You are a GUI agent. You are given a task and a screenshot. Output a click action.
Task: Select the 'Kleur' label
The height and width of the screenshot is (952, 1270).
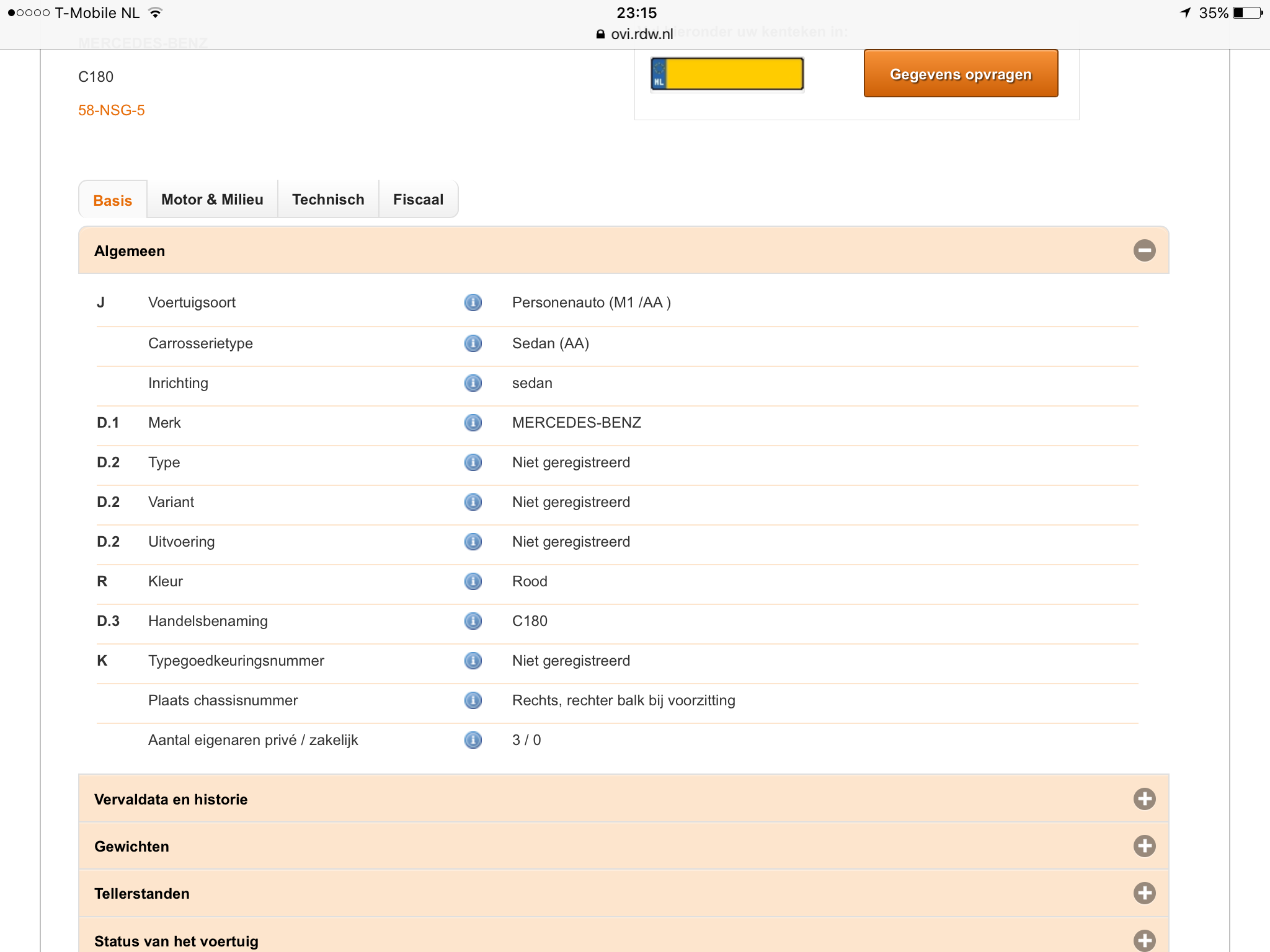[166, 581]
